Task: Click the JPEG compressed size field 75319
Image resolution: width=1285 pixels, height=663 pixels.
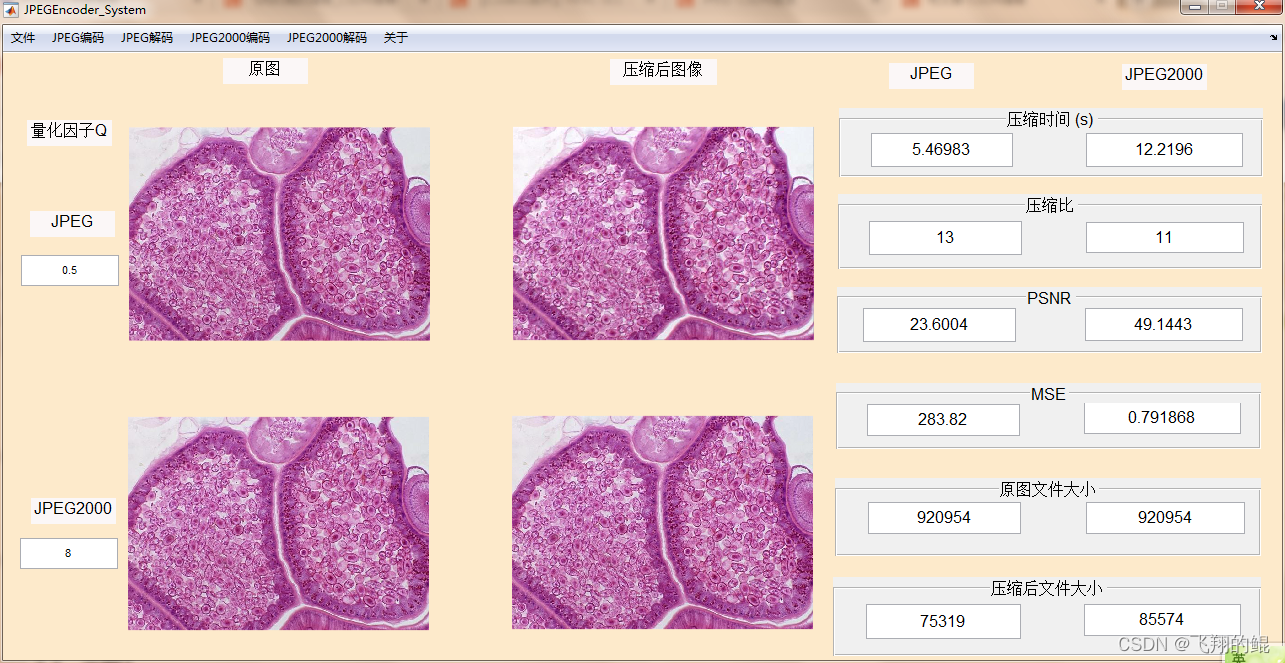Action: pyautogui.click(x=943, y=621)
